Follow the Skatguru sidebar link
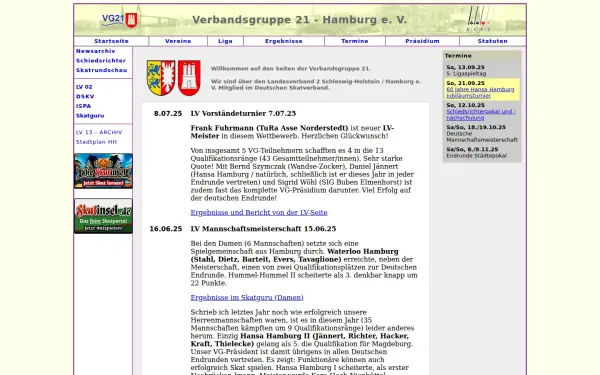Image resolution: width=600 pixels, height=375 pixels. [90, 116]
